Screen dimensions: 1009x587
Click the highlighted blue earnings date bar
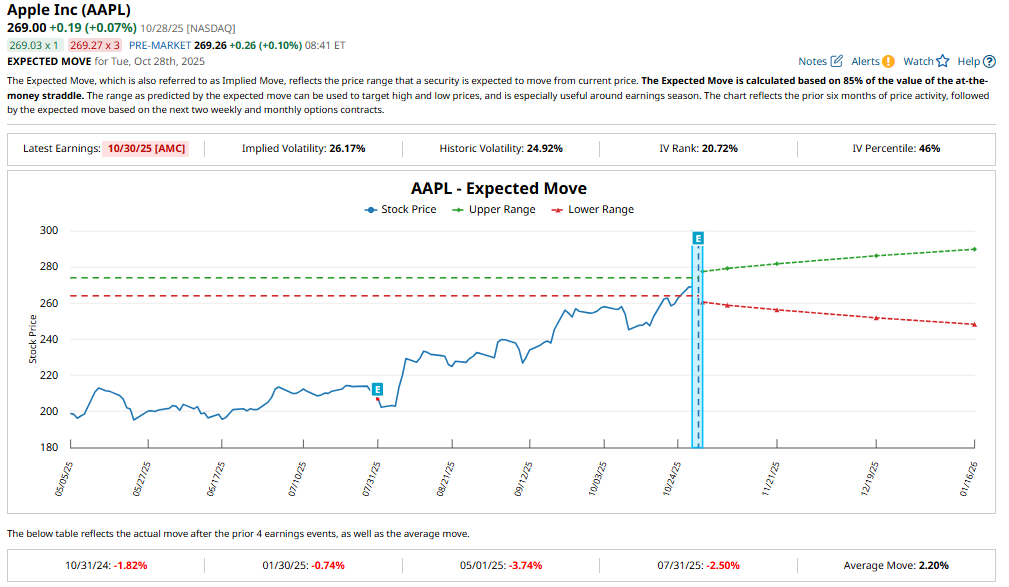coord(698,350)
